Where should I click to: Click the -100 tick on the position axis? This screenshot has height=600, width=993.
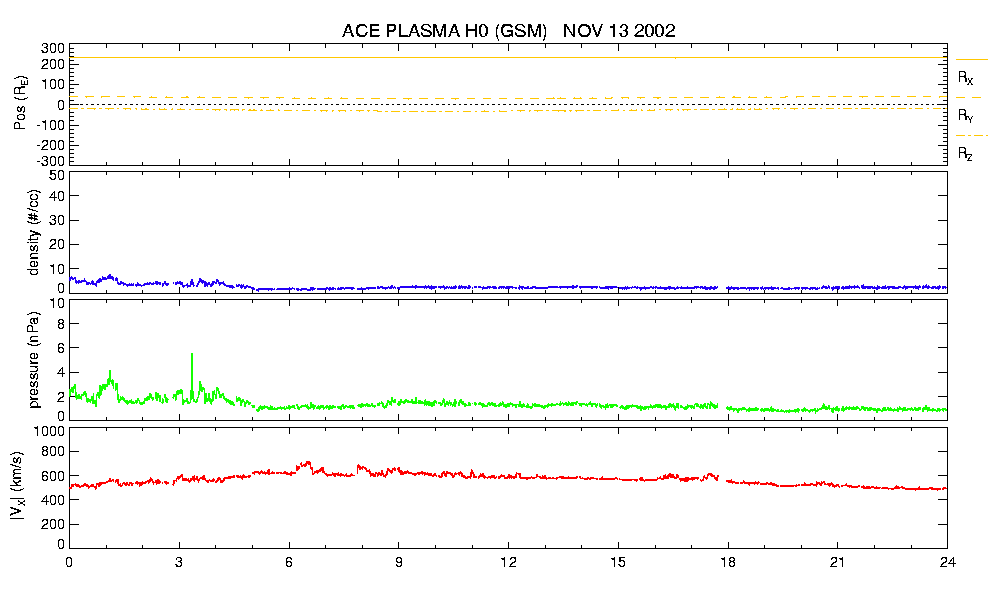point(51,125)
